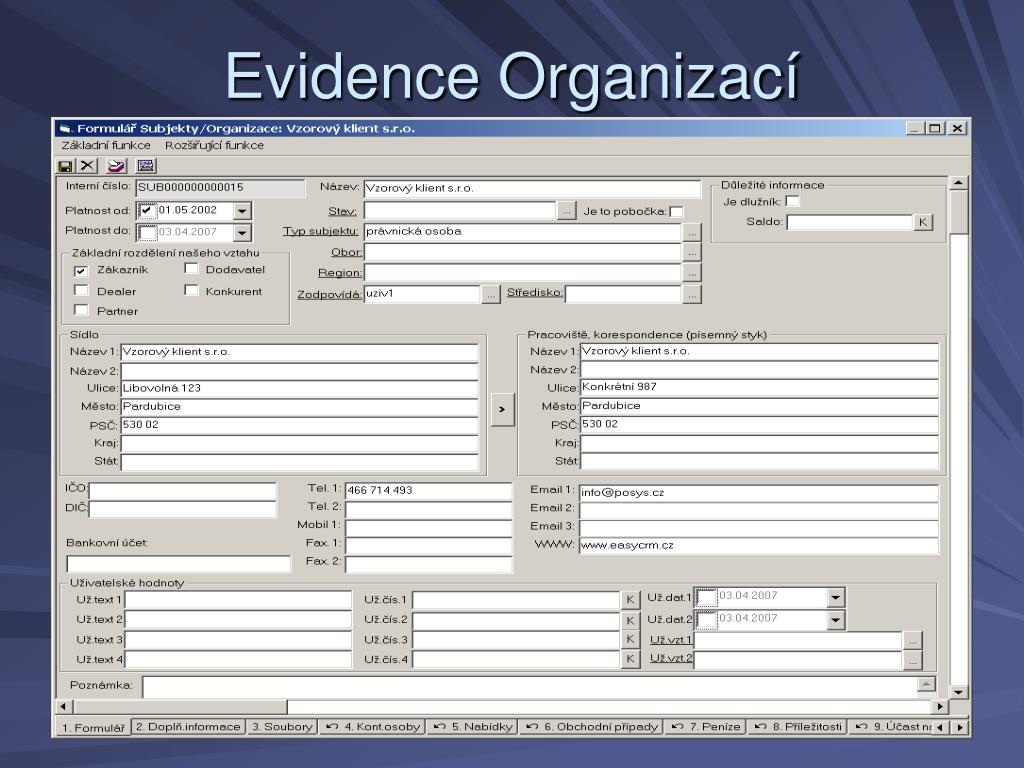The width and height of the screenshot is (1024, 768).
Task: Click the tab strip scroll-right arrow
Action: (x=959, y=727)
